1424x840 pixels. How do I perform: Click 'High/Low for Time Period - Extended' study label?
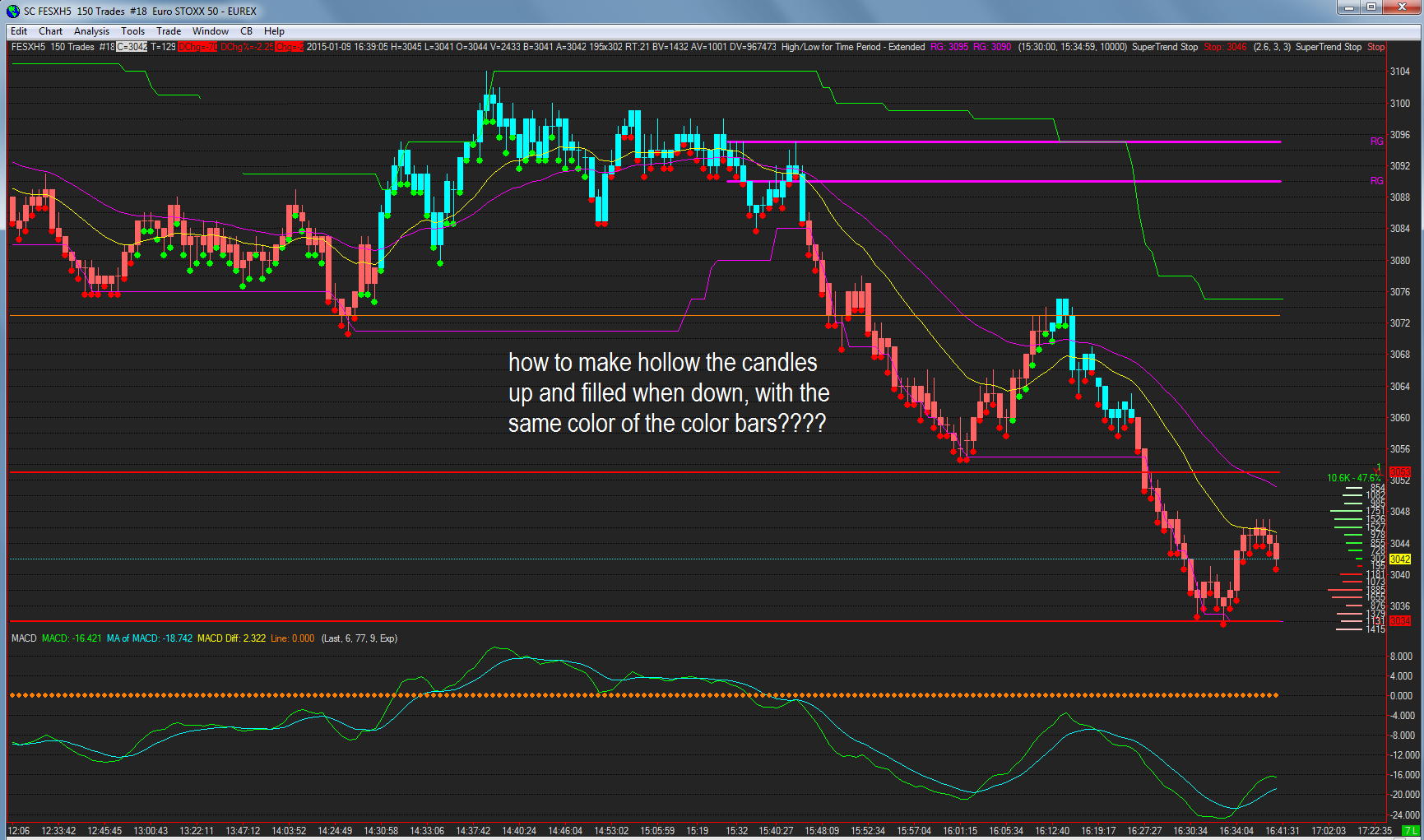point(853,47)
